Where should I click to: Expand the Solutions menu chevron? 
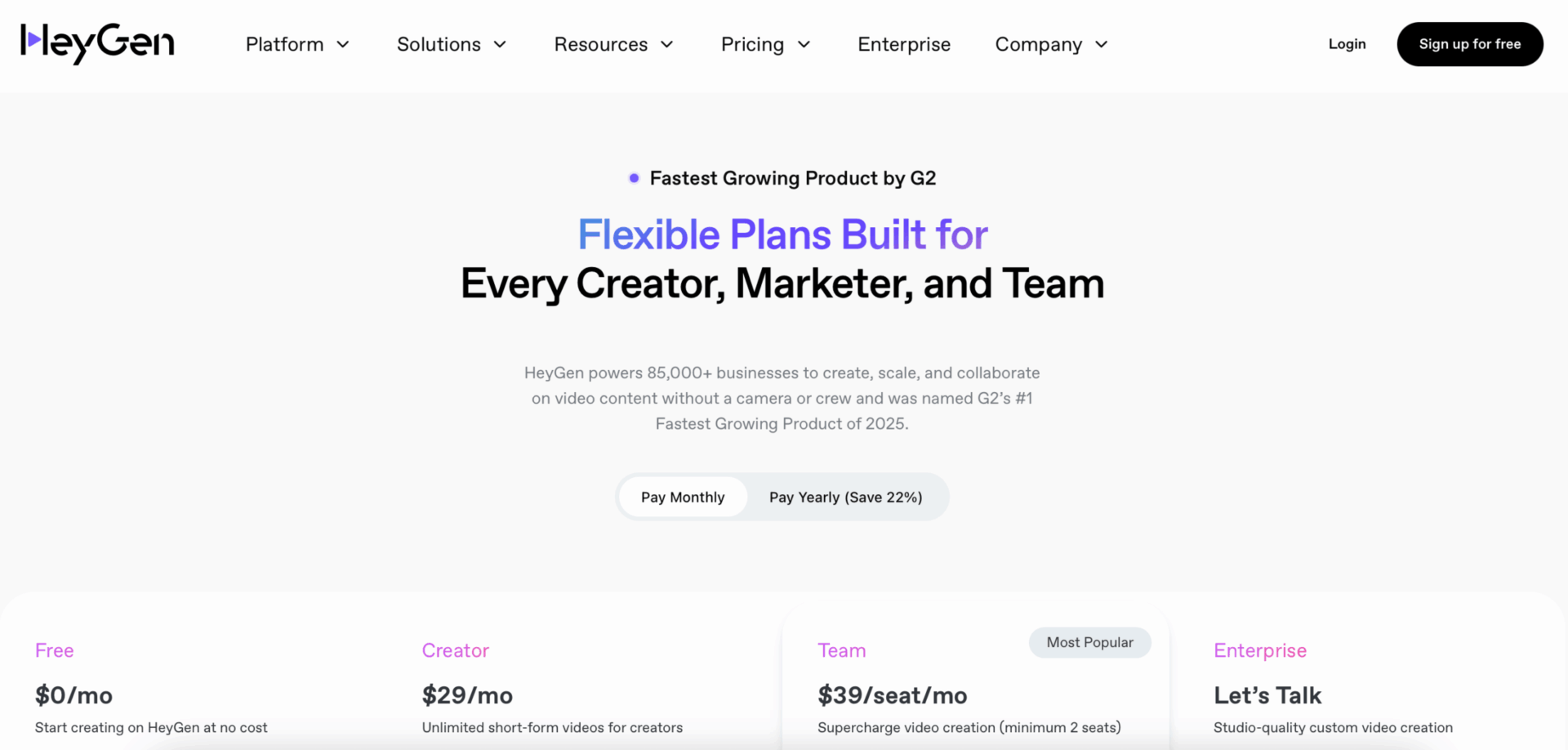click(500, 44)
